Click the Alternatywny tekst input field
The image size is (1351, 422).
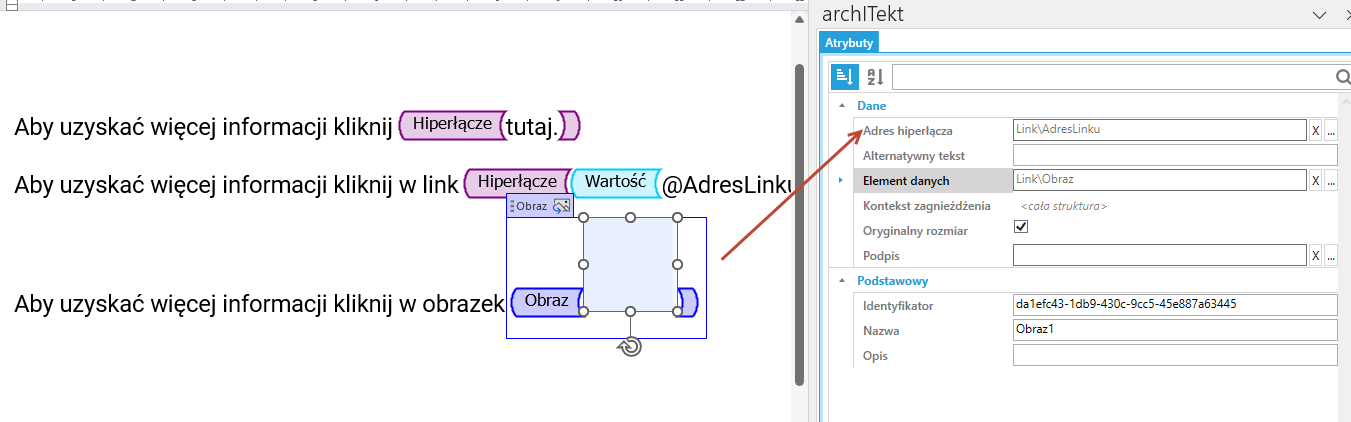(1175, 155)
